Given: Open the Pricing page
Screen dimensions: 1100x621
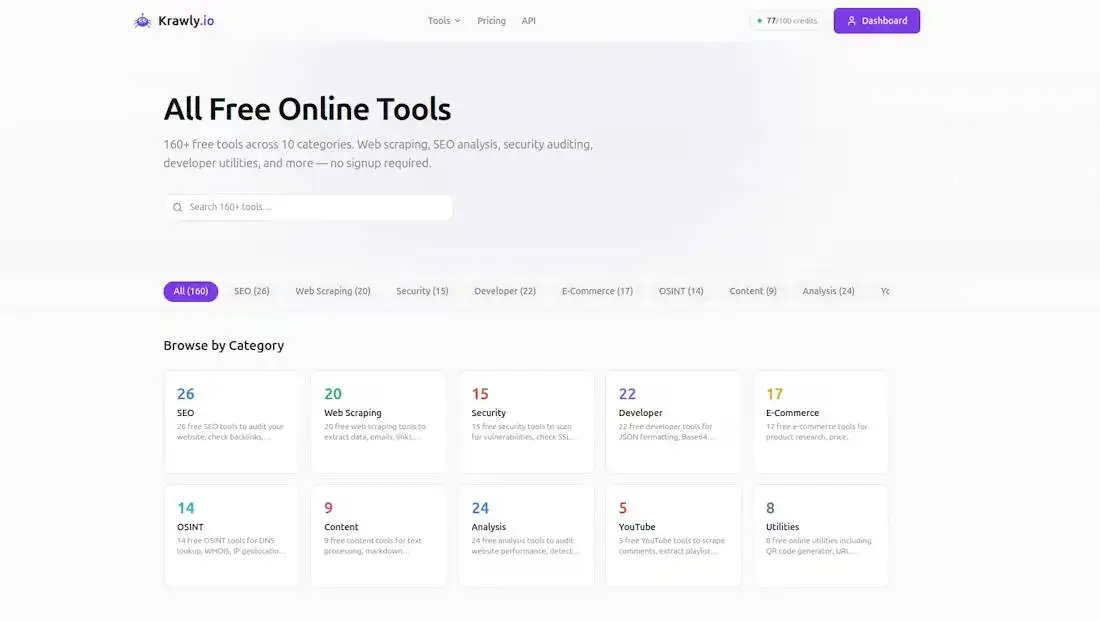Looking at the screenshot, I should tap(491, 21).
